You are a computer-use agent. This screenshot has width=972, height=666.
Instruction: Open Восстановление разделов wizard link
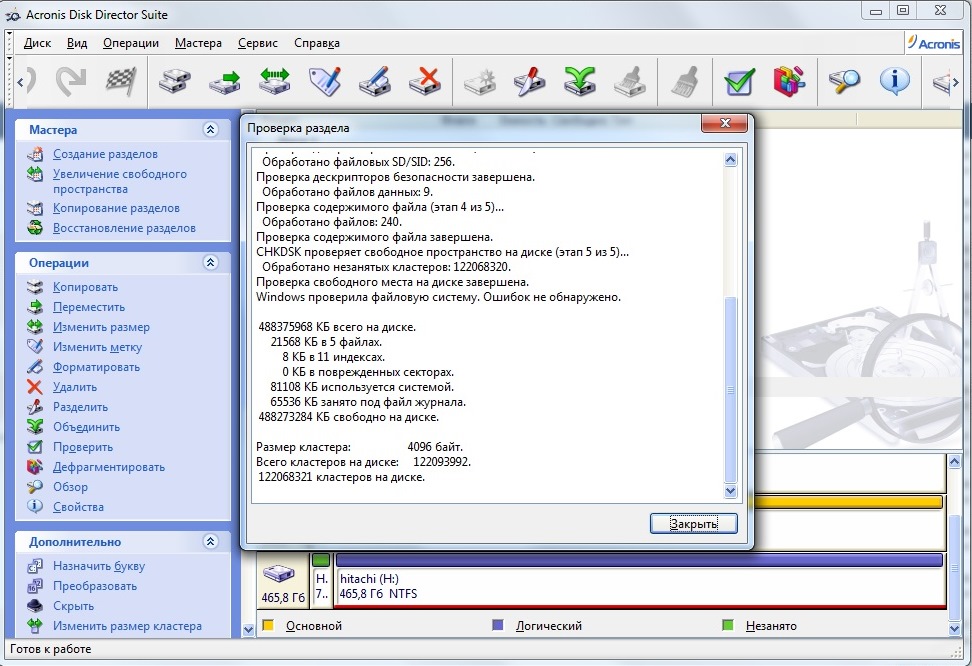[124, 228]
